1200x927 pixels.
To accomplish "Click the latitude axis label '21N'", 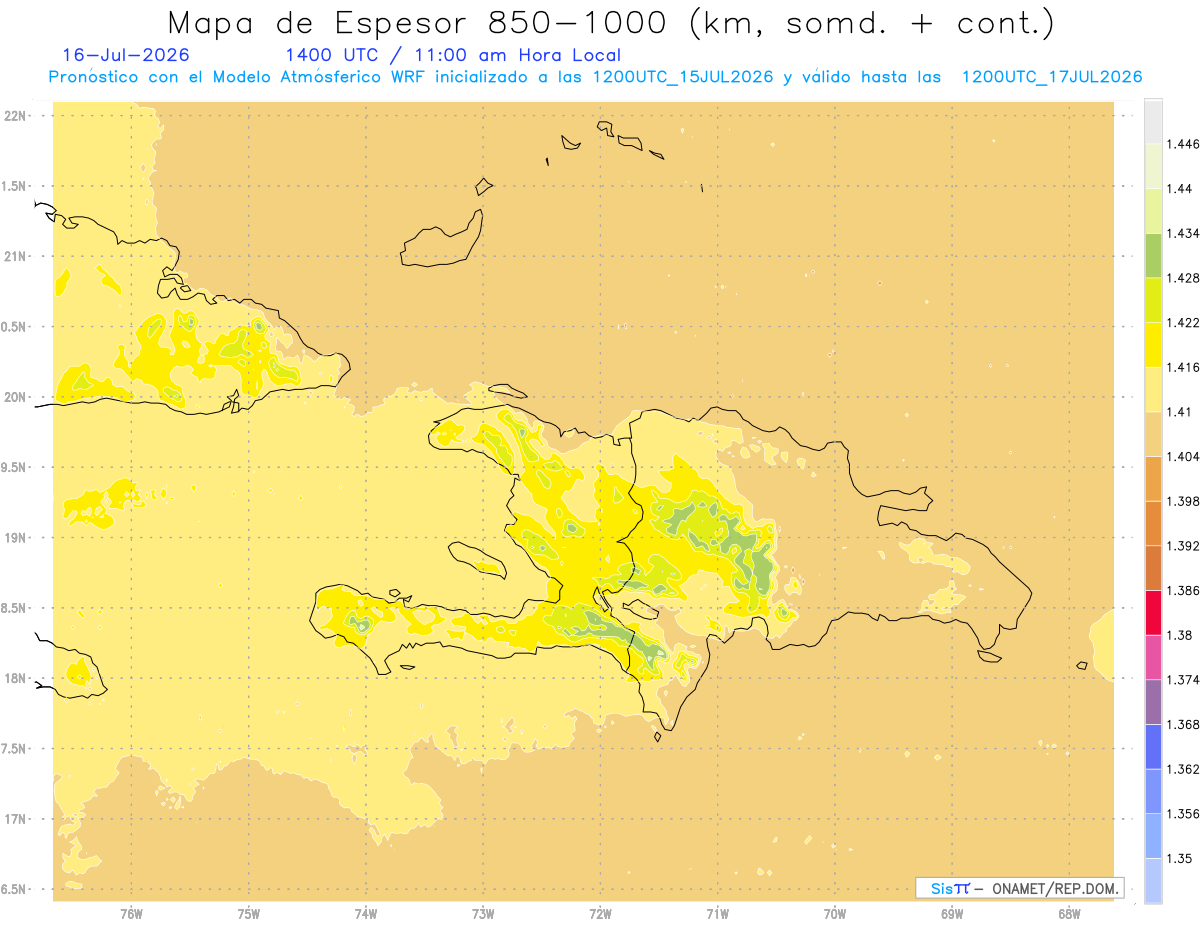I will [16, 256].
